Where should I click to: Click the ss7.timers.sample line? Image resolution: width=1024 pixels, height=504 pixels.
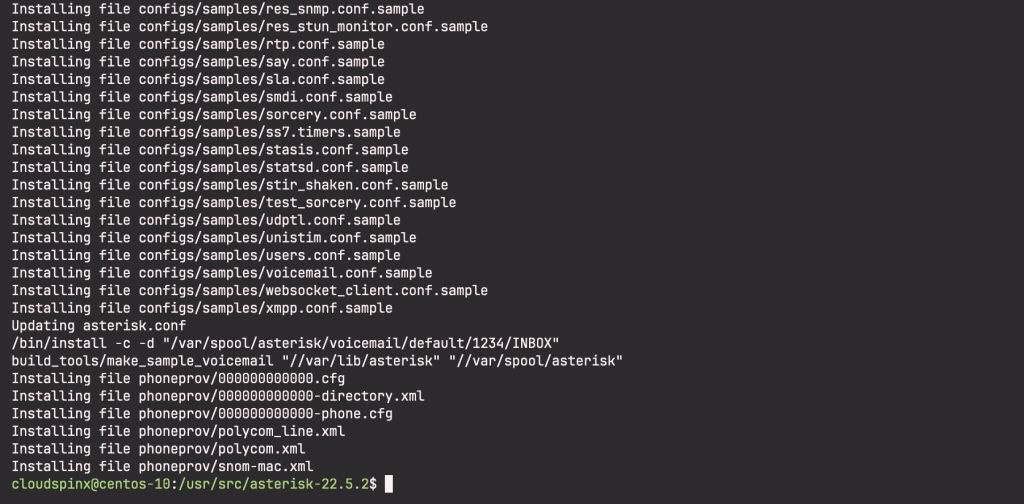(206, 132)
